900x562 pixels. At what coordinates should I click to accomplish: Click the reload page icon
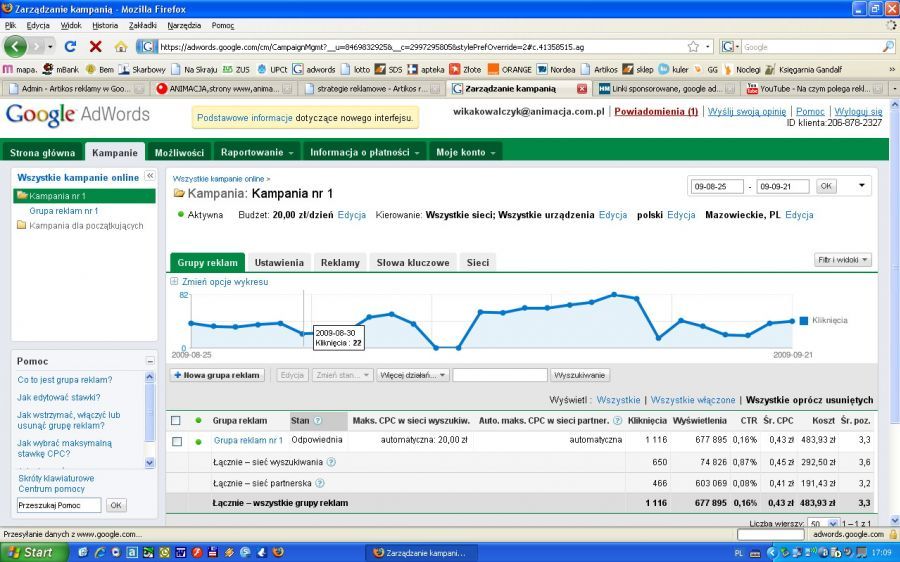pos(70,46)
